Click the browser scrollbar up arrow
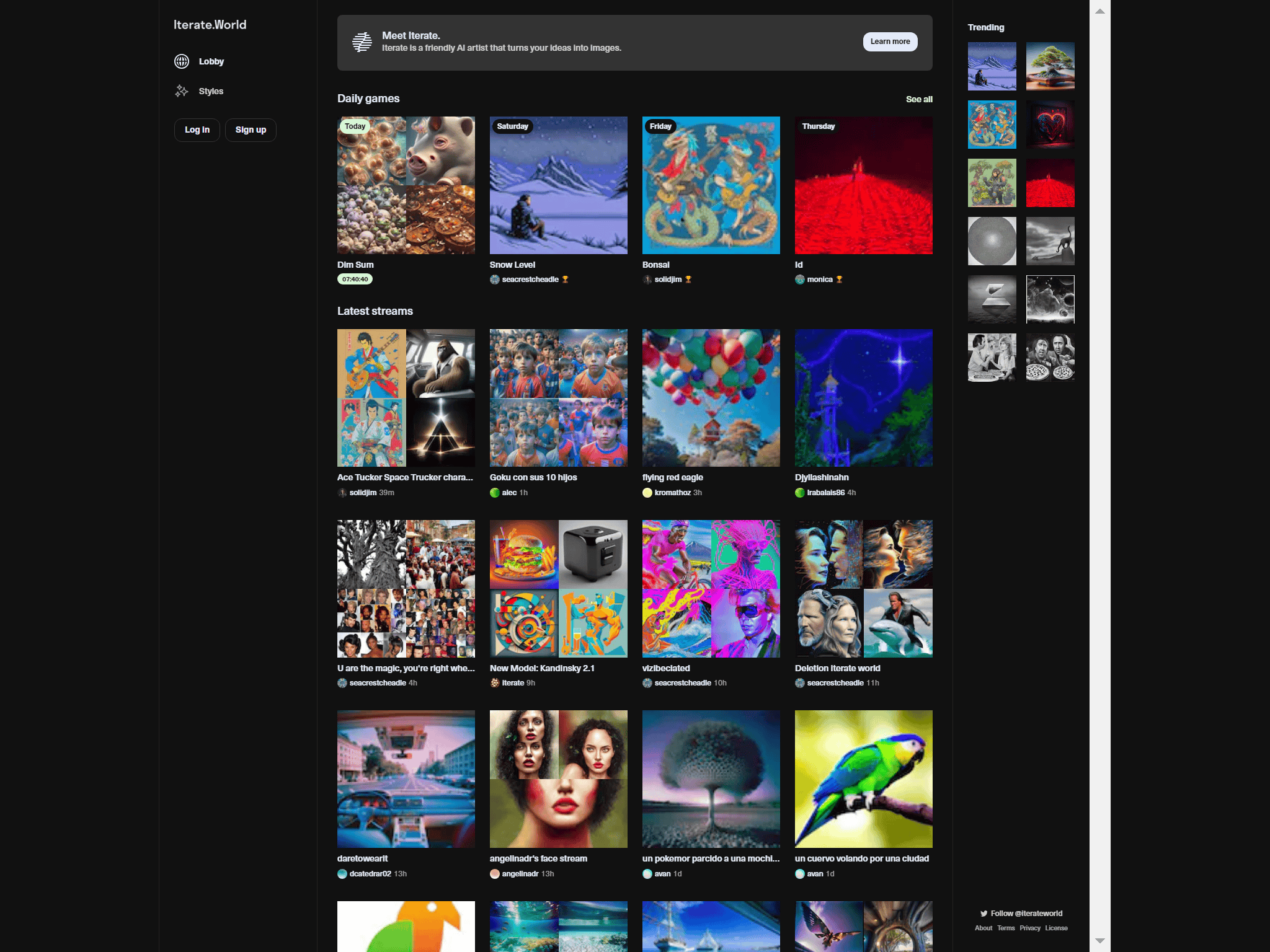The width and height of the screenshot is (1270, 952). (x=1100, y=11)
